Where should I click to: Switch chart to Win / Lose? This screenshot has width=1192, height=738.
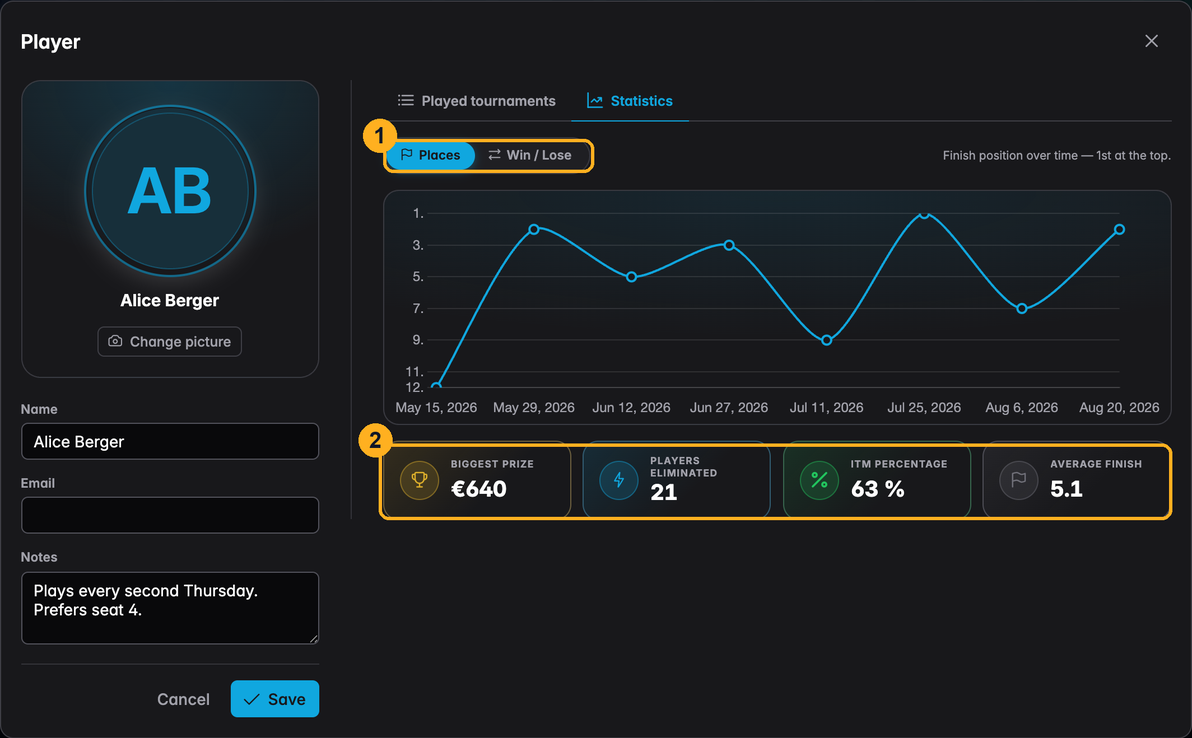[530, 155]
